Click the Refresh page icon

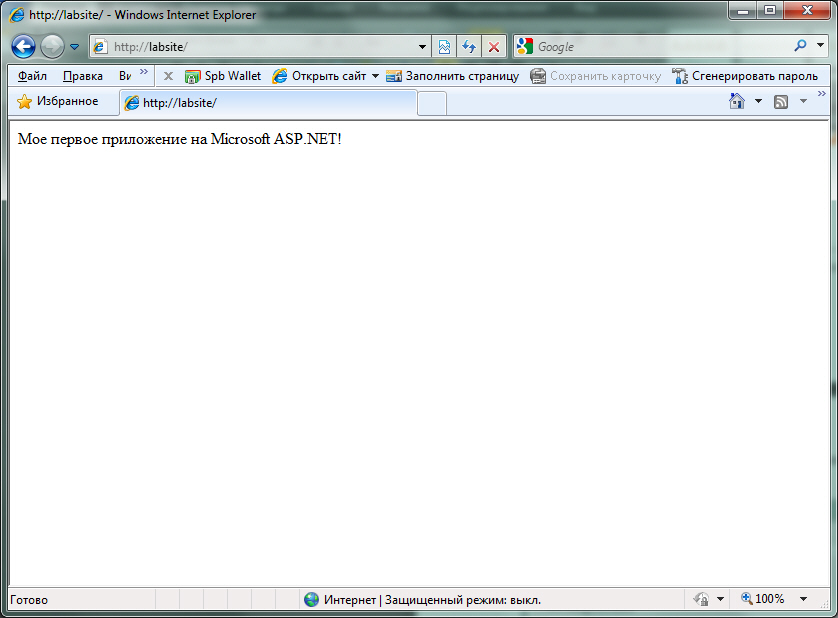point(469,47)
